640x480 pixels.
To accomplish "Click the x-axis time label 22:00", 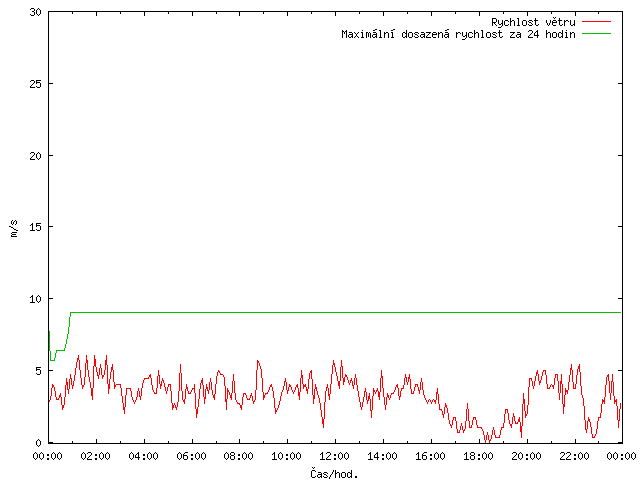I will [574, 456].
